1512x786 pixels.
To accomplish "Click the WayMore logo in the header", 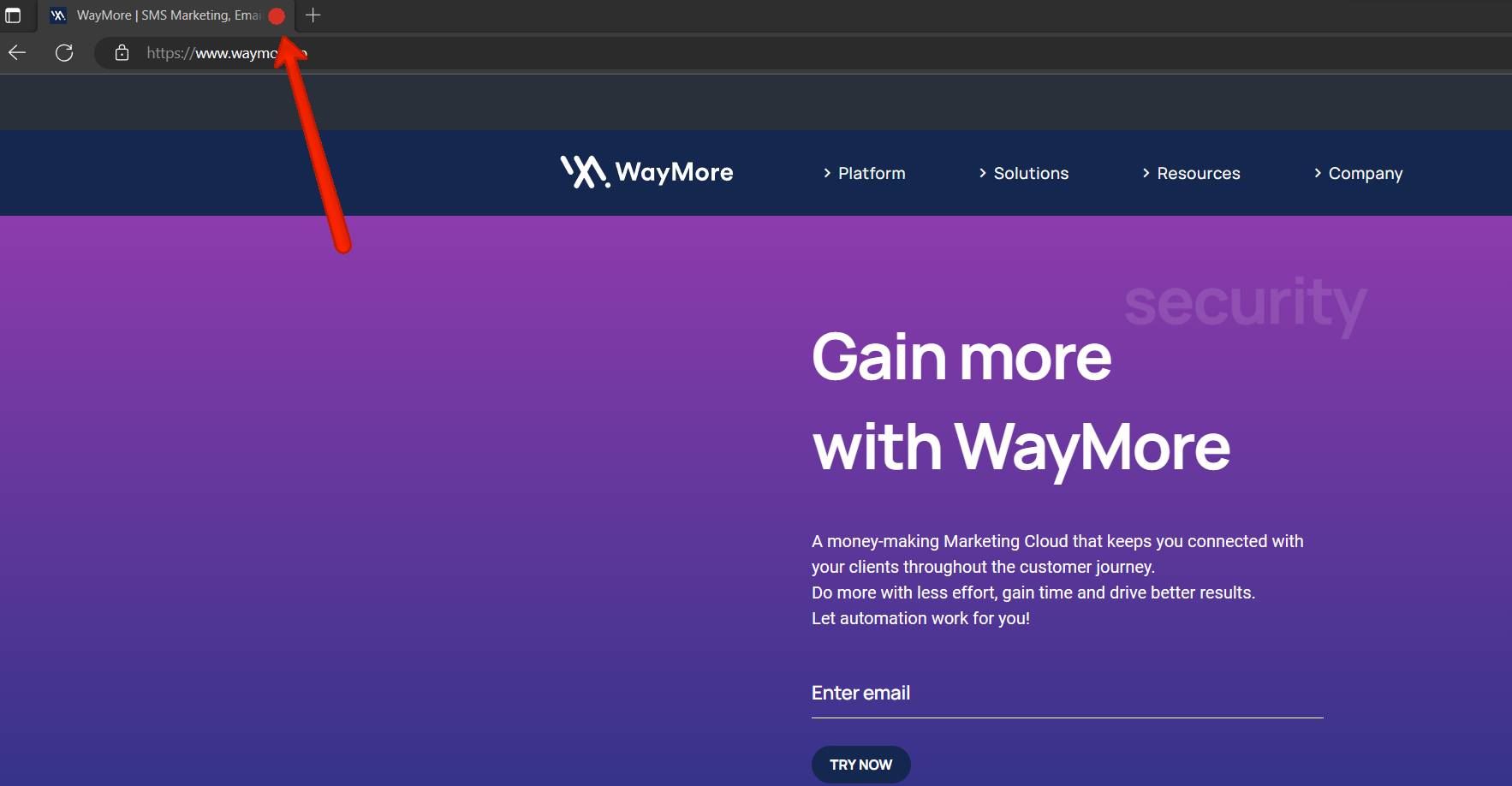I will pos(647,172).
